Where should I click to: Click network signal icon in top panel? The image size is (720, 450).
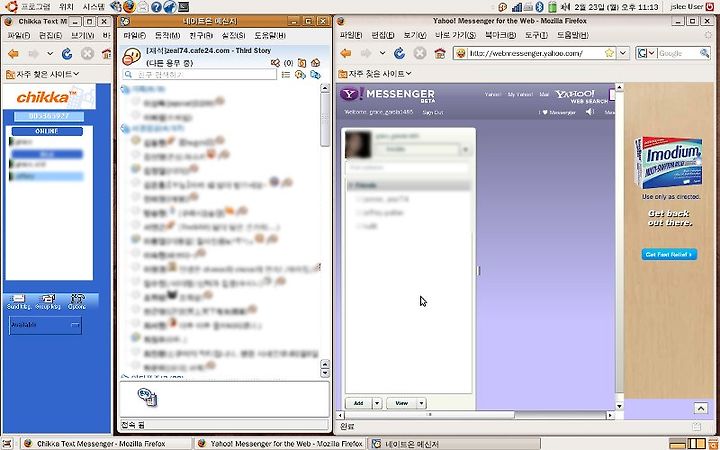[517, 7]
